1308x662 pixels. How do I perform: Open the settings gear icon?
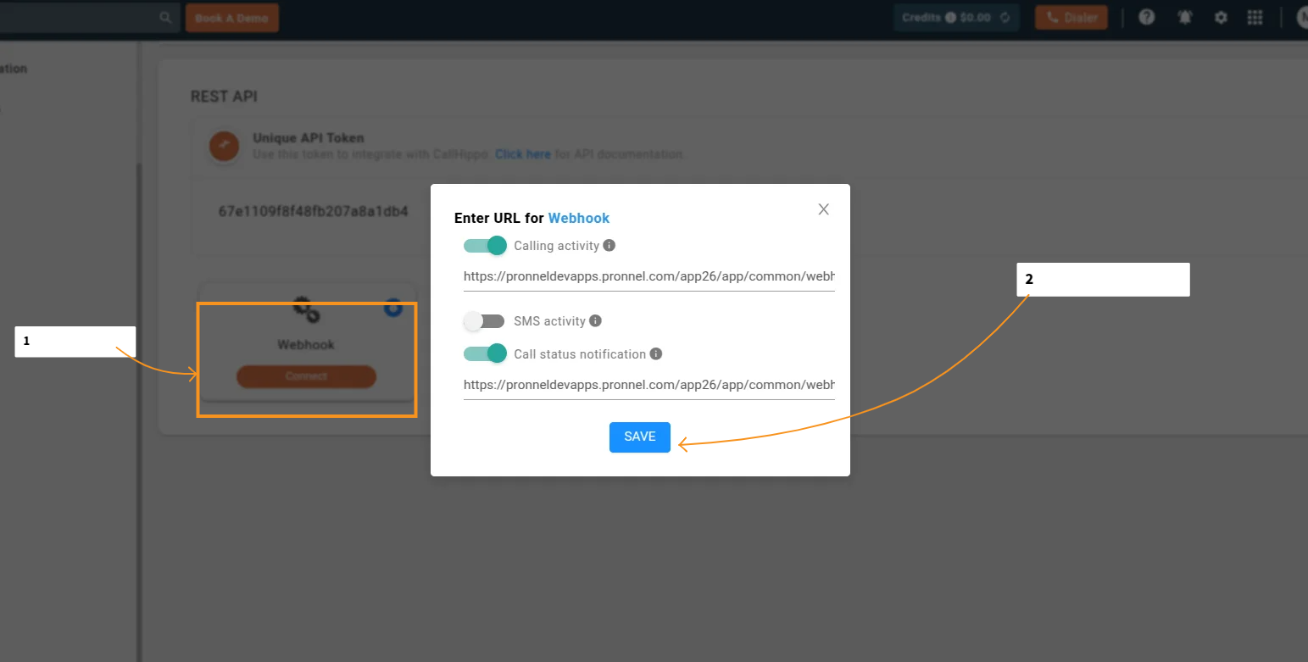coord(1221,17)
